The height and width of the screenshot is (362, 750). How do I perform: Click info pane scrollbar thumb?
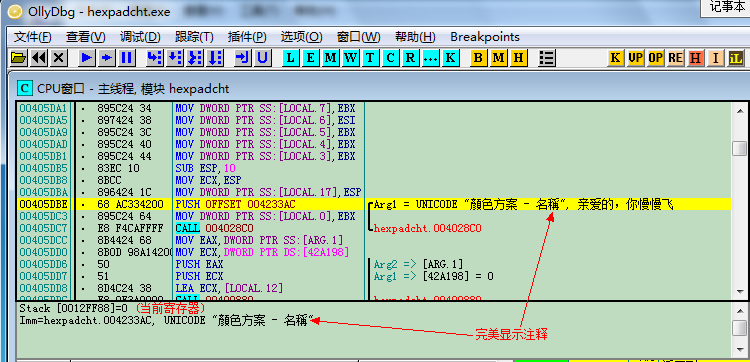739,328
